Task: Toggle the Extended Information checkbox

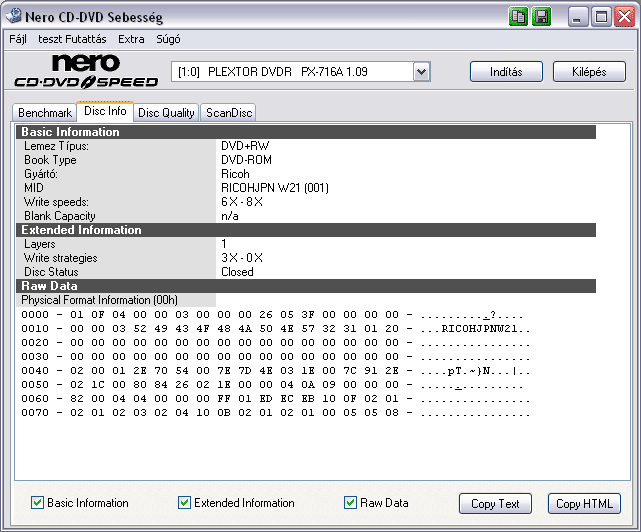Action: [184, 503]
